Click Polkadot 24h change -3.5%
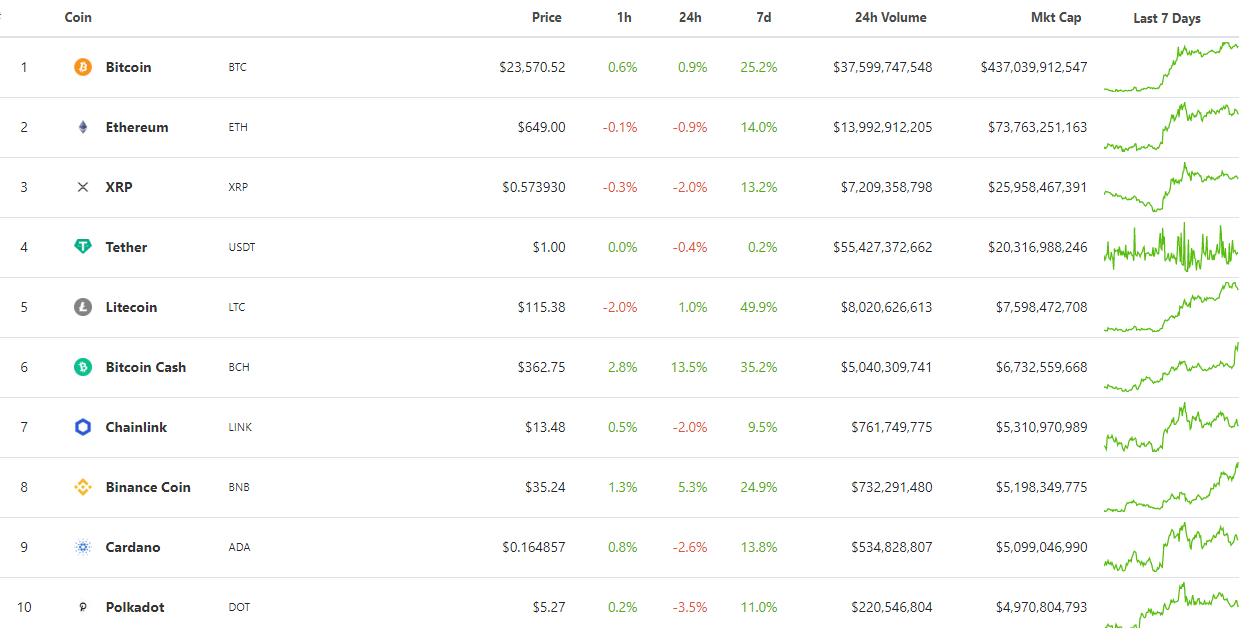 point(690,607)
